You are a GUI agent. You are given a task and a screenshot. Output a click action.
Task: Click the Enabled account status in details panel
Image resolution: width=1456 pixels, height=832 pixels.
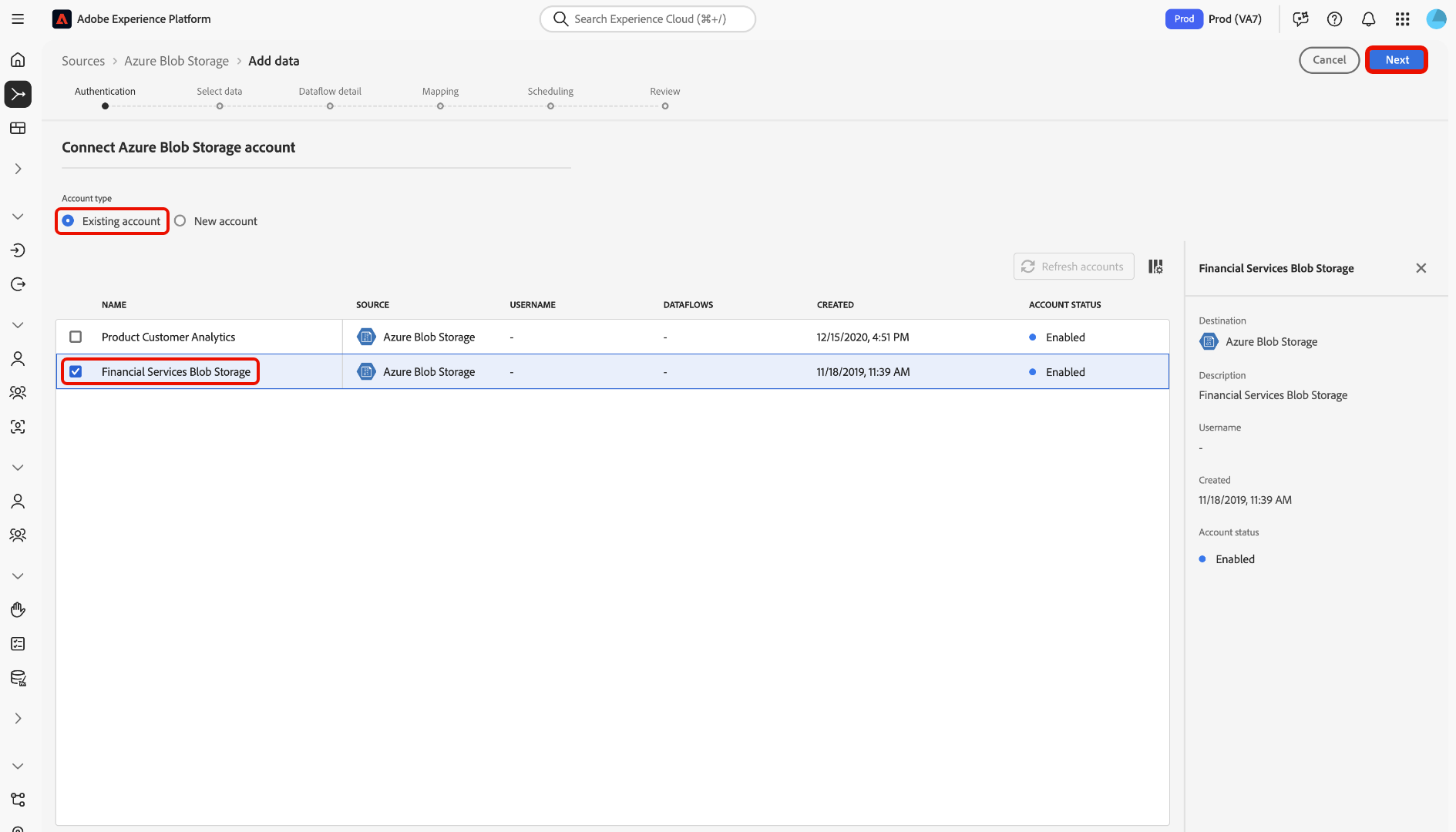click(1235, 559)
